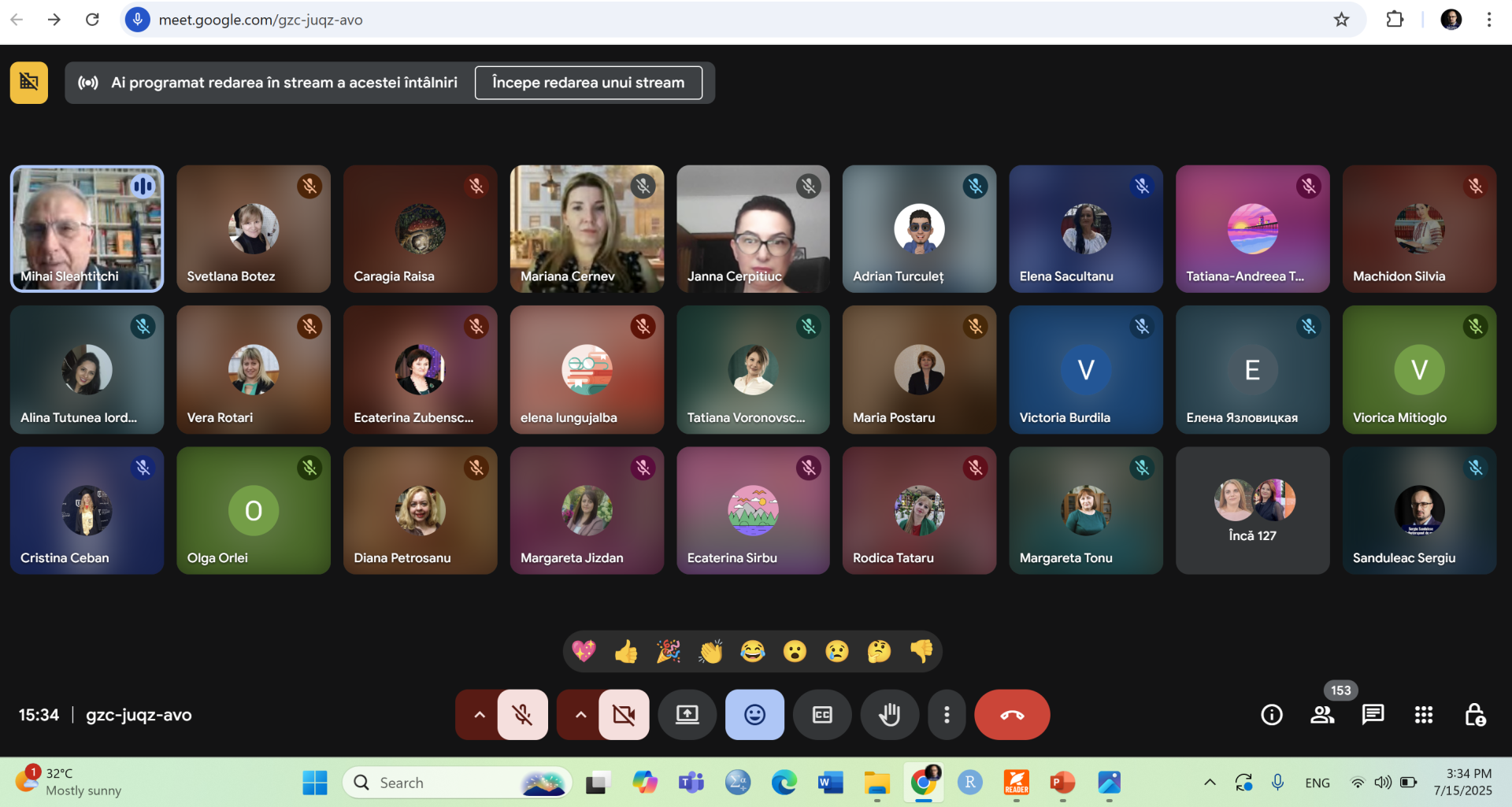
Task: Expand audio settings arrow beside microphone
Action: click(x=479, y=715)
